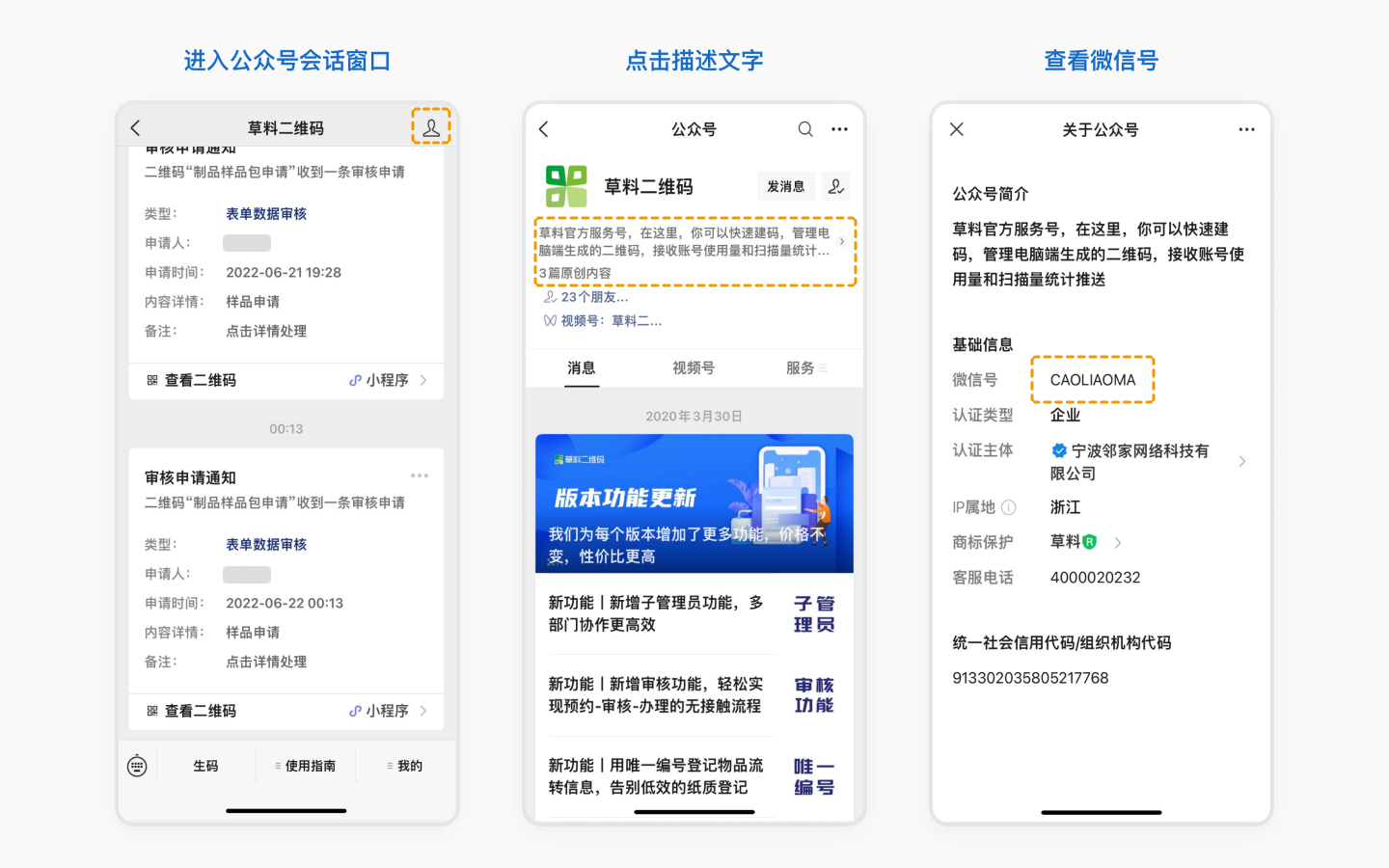Viewport: 1389px width, 868px height.
Task: Go back from 草料二维码 chat window
Action: click(x=135, y=127)
